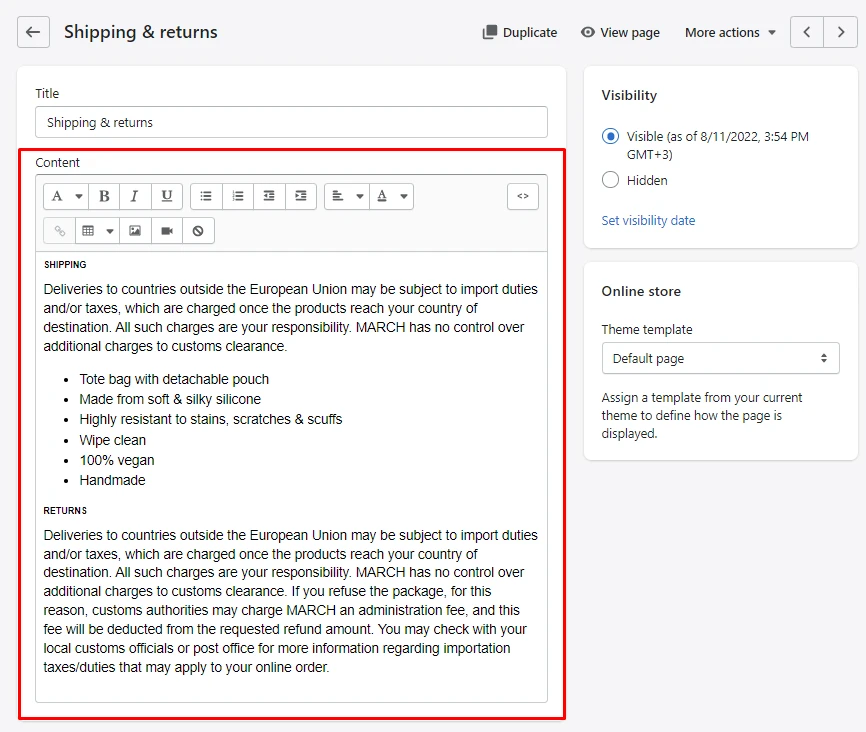Open the text color picker dropdown

(x=392, y=196)
